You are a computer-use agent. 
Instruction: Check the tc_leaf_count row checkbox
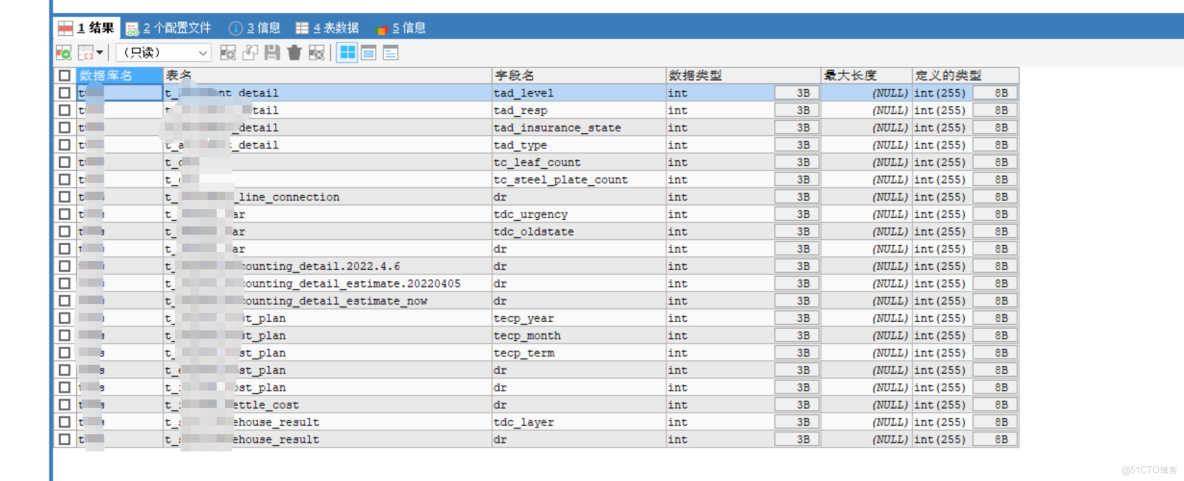pyautogui.click(x=65, y=162)
